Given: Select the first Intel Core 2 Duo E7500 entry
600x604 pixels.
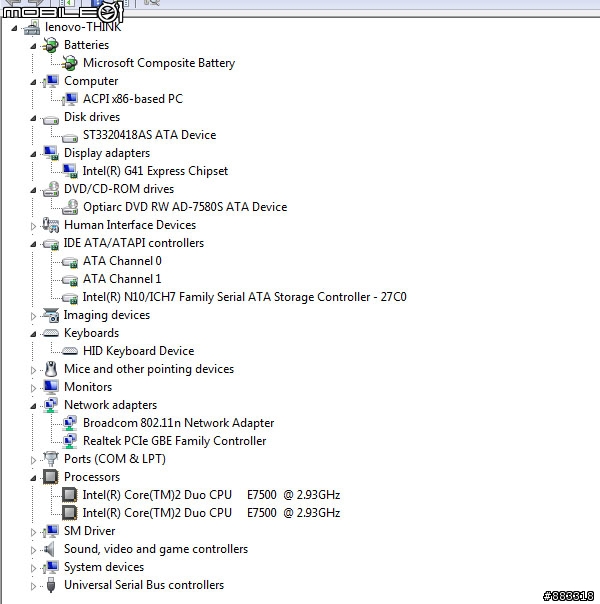Looking at the screenshot, I should [211, 495].
